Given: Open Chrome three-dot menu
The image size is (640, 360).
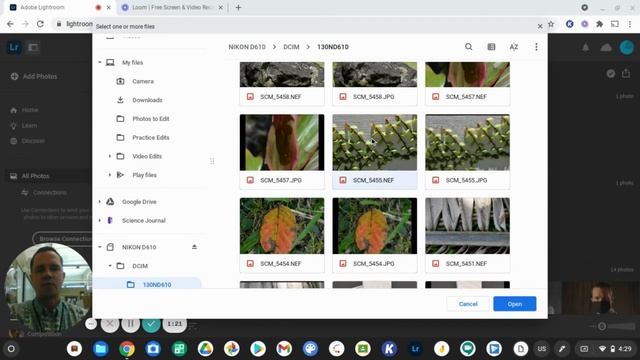Looking at the screenshot, I should click(630, 24).
